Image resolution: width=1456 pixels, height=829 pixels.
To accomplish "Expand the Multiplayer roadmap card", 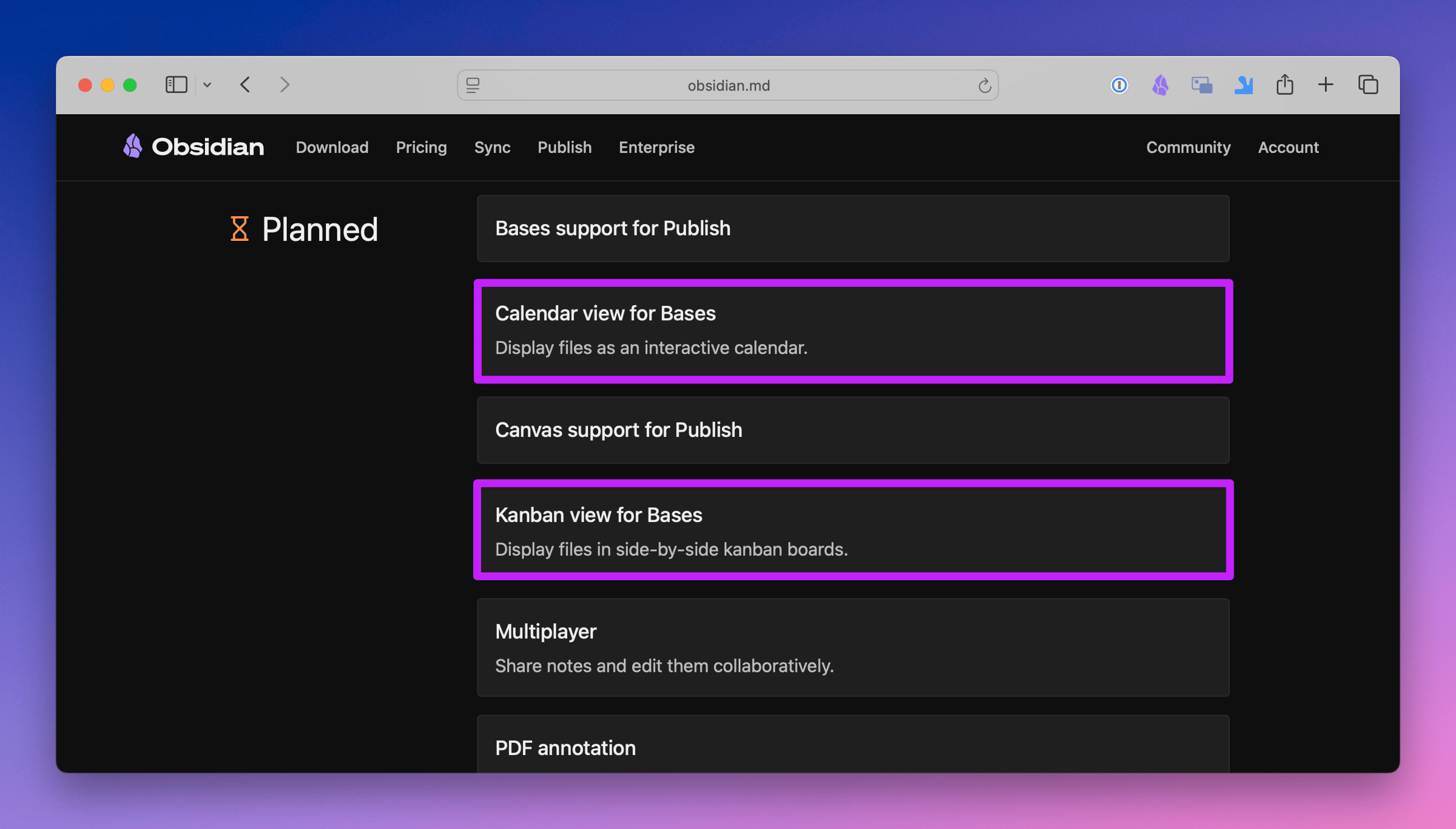I will (x=853, y=648).
